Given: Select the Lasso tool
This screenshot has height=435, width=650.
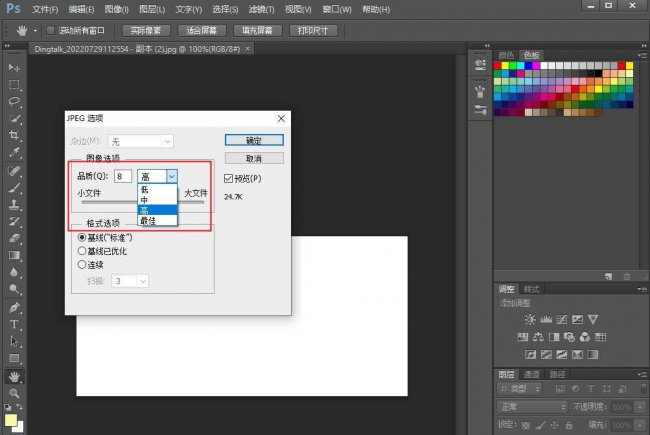Looking at the screenshot, I should click(x=14, y=101).
